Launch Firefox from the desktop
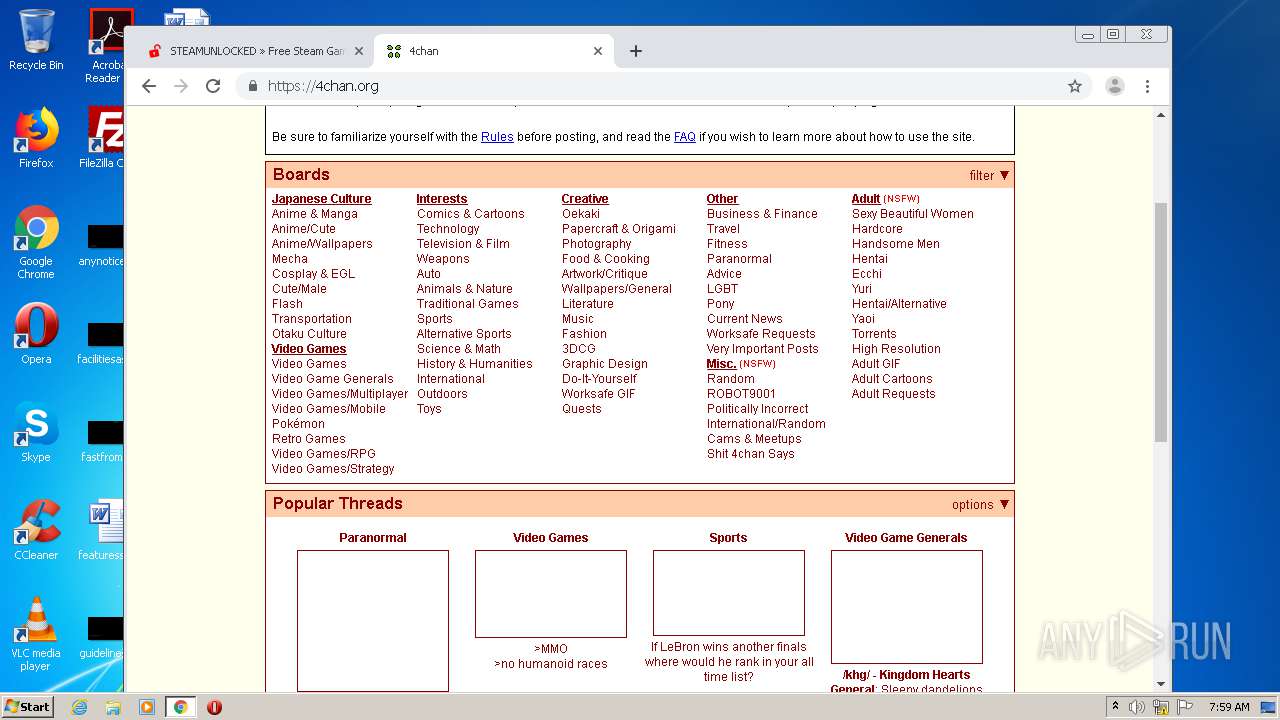The height and width of the screenshot is (720, 1280). point(36,138)
